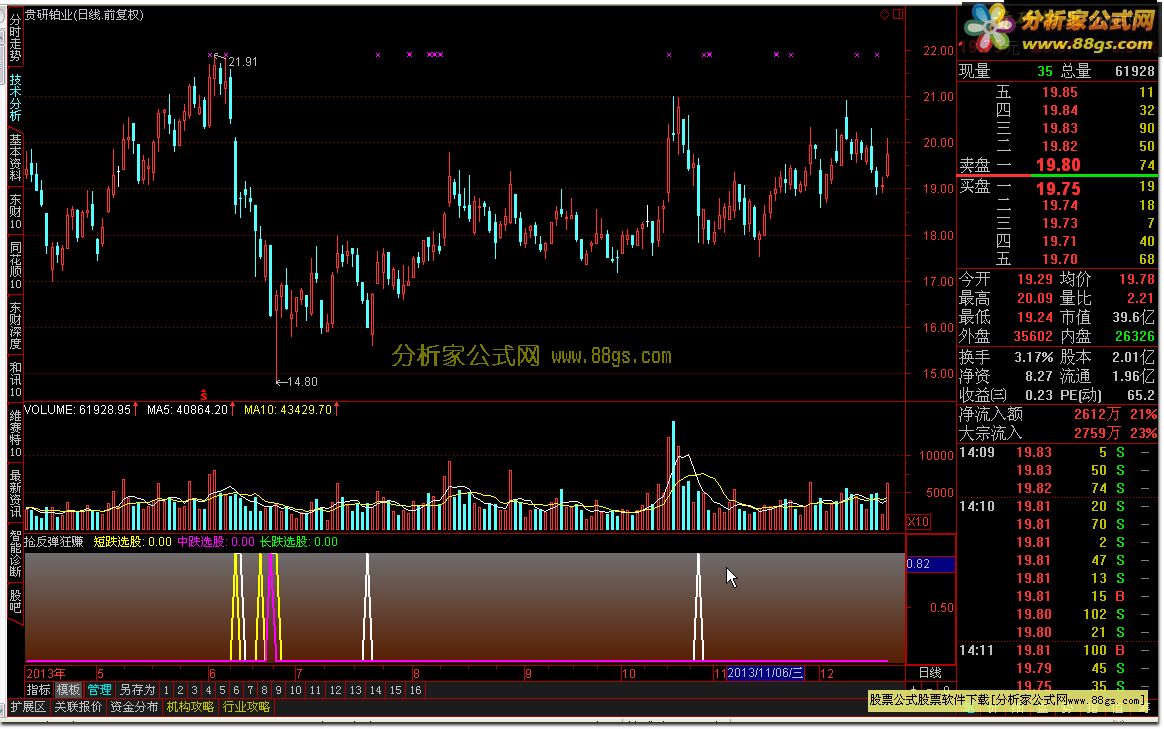Click the 2013年 timeline label
Screen dimensions: 1164x729
45,673
